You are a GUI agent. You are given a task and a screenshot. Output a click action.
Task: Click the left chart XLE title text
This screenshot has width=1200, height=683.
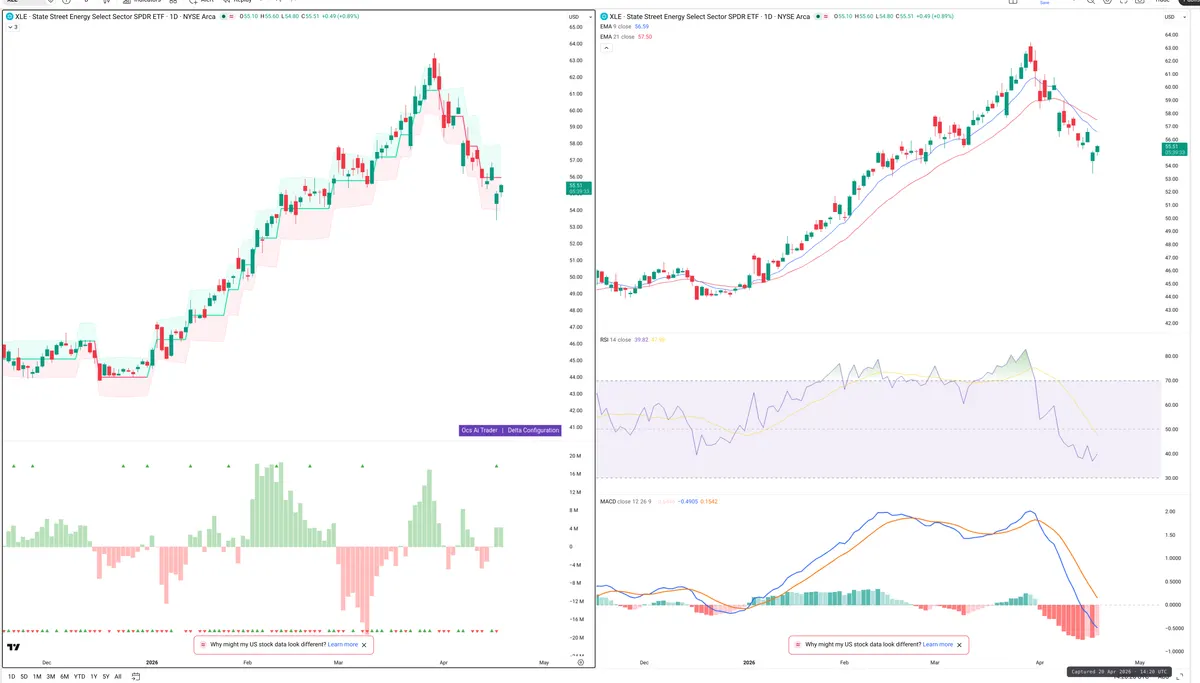[x=115, y=16]
